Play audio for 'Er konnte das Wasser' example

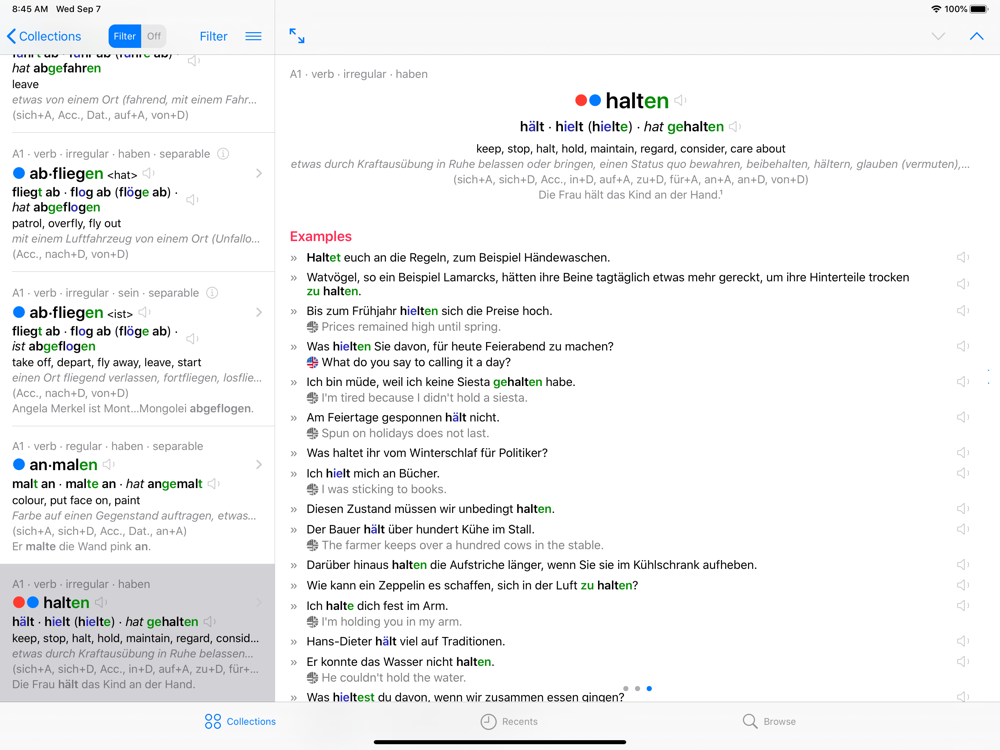(x=962, y=661)
